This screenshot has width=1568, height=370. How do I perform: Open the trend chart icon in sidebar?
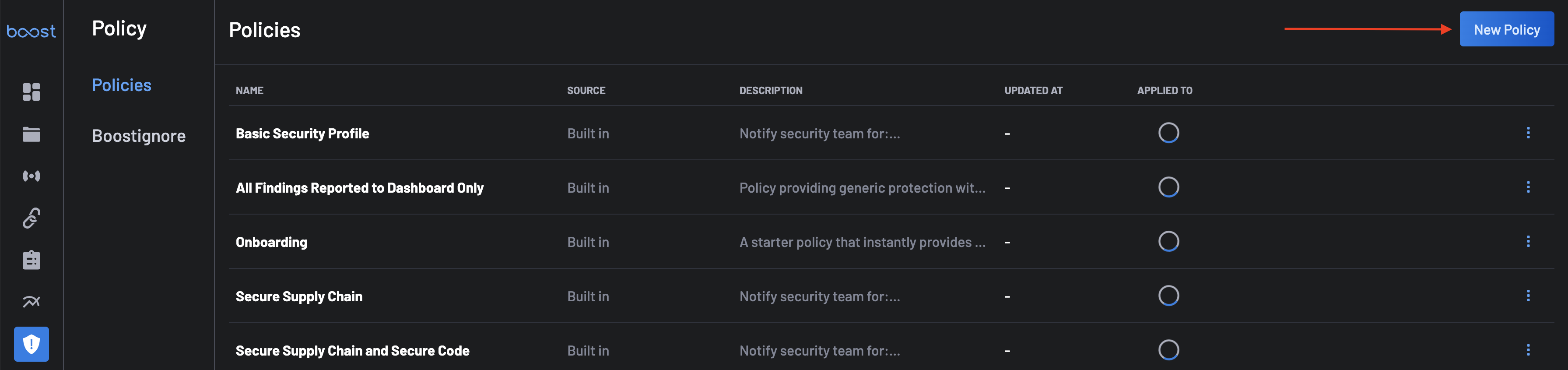tap(31, 302)
